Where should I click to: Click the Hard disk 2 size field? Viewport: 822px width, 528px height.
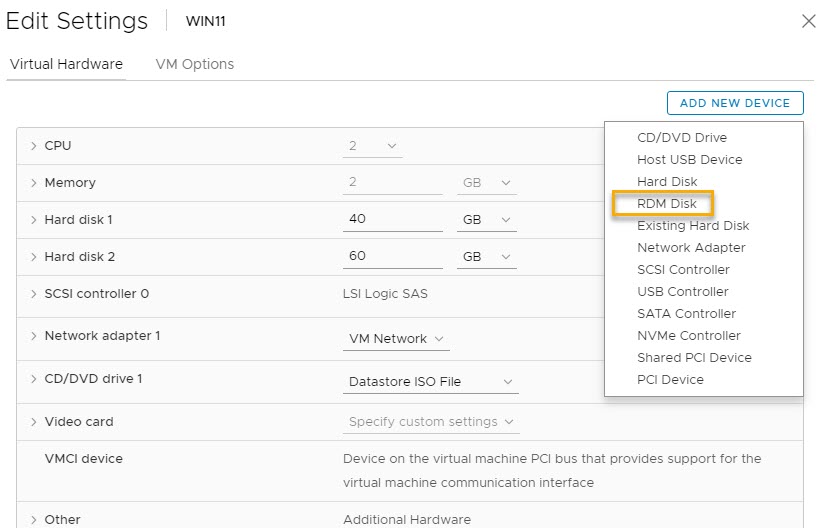[x=392, y=257]
